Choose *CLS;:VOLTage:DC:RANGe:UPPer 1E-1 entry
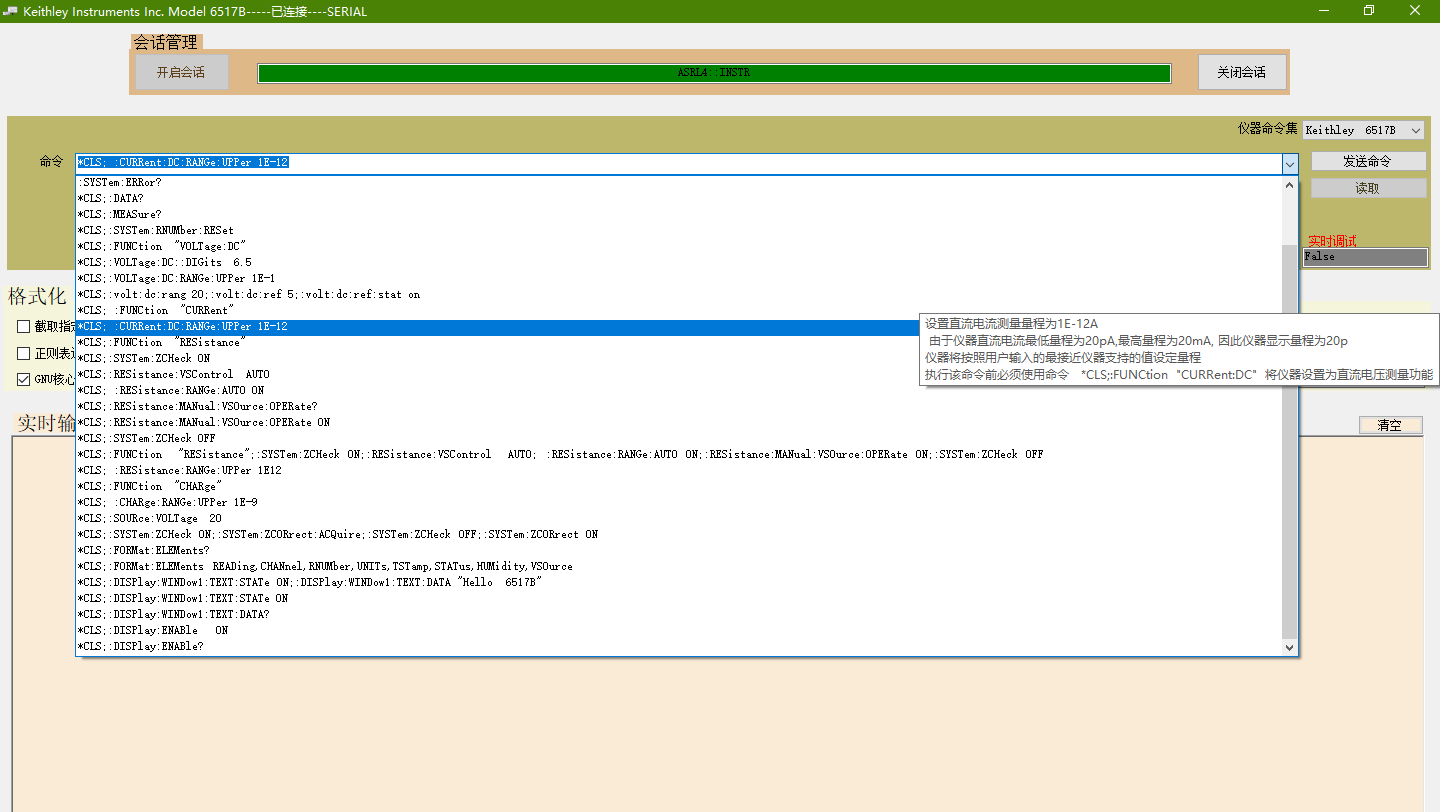Viewport: 1440px width, 812px height. click(x=679, y=278)
